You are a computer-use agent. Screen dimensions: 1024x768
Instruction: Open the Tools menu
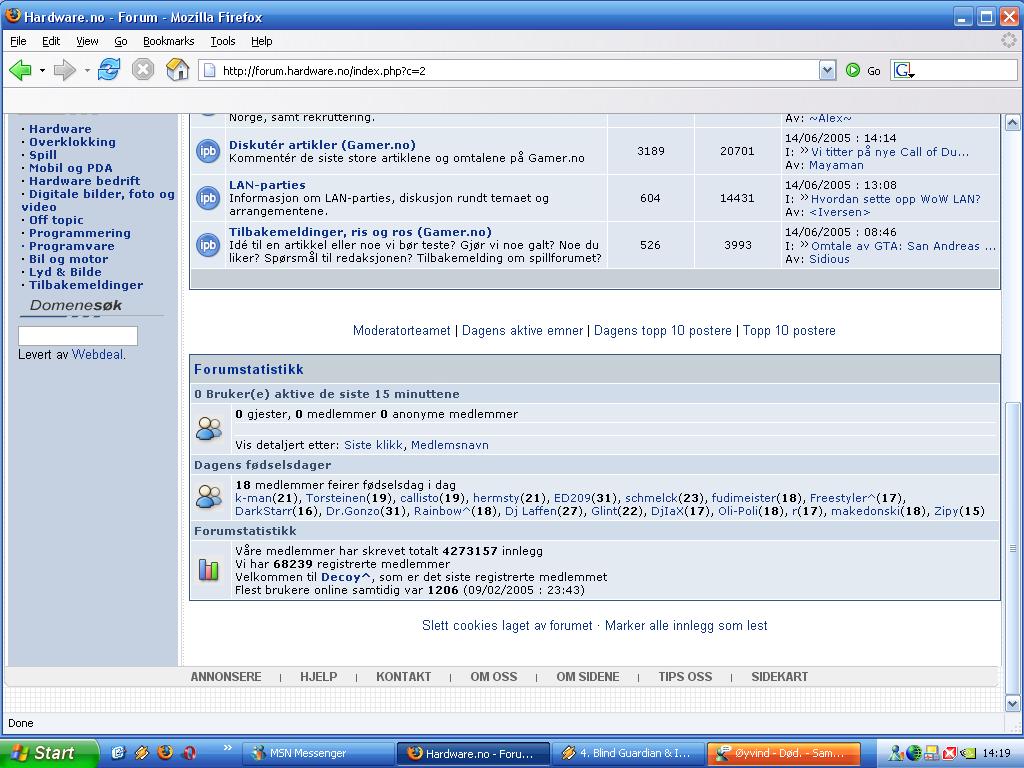click(223, 41)
